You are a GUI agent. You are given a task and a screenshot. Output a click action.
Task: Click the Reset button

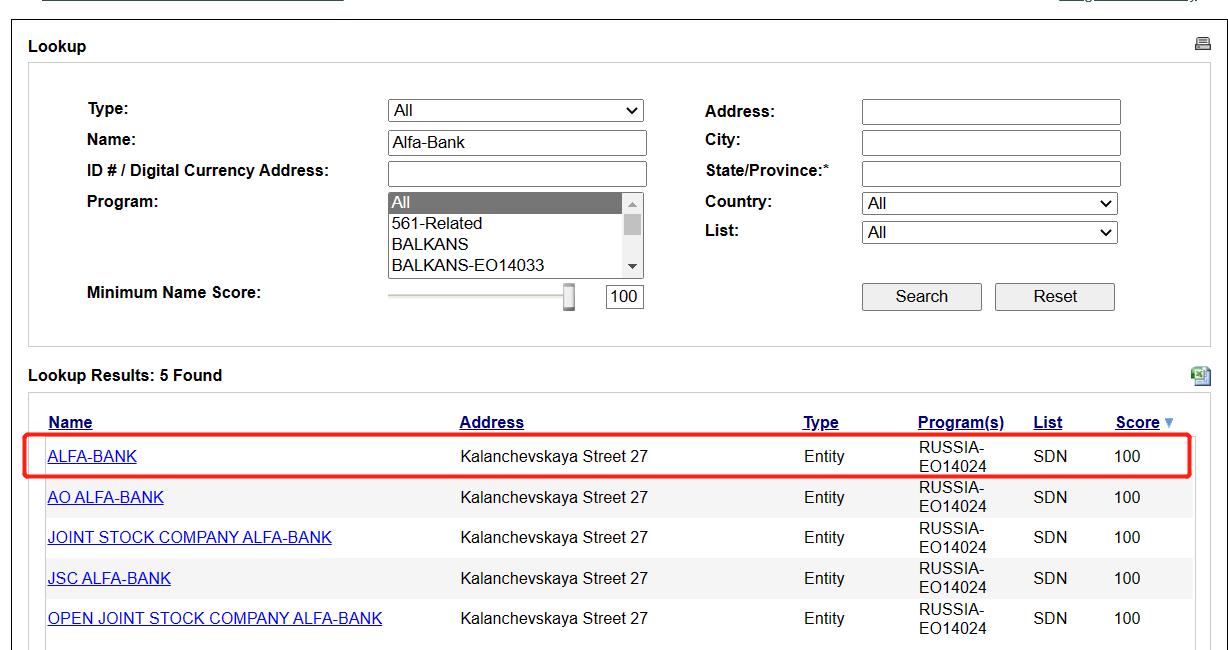tap(1054, 296)
